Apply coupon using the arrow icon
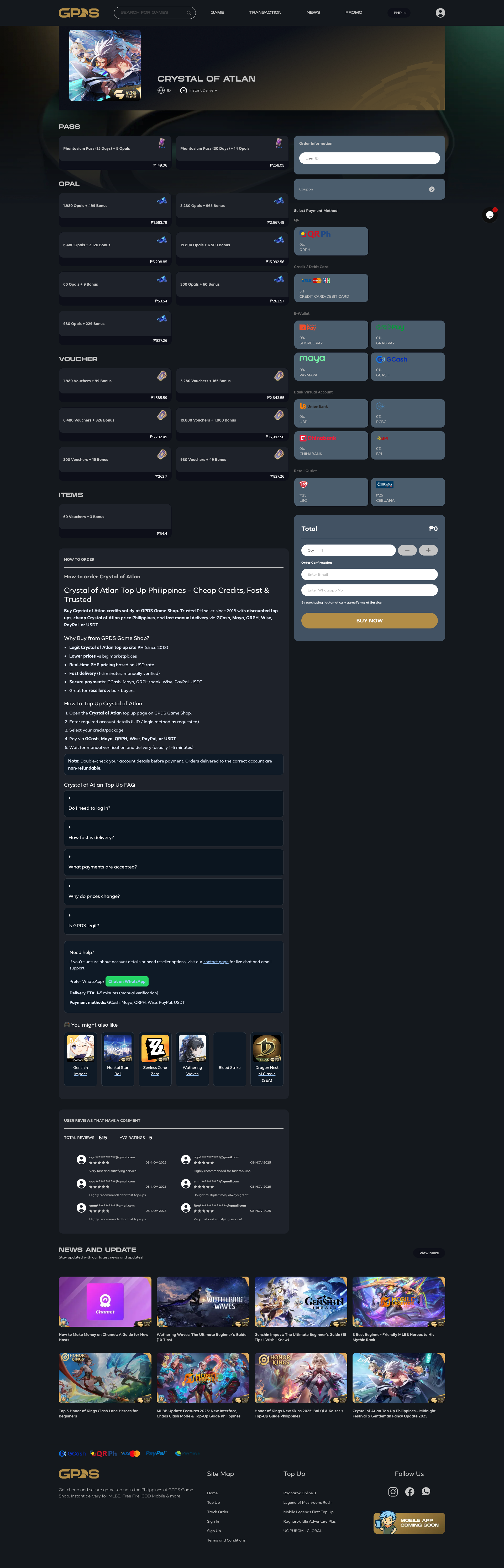This screenshot has width=504, height=1568. 432,189
